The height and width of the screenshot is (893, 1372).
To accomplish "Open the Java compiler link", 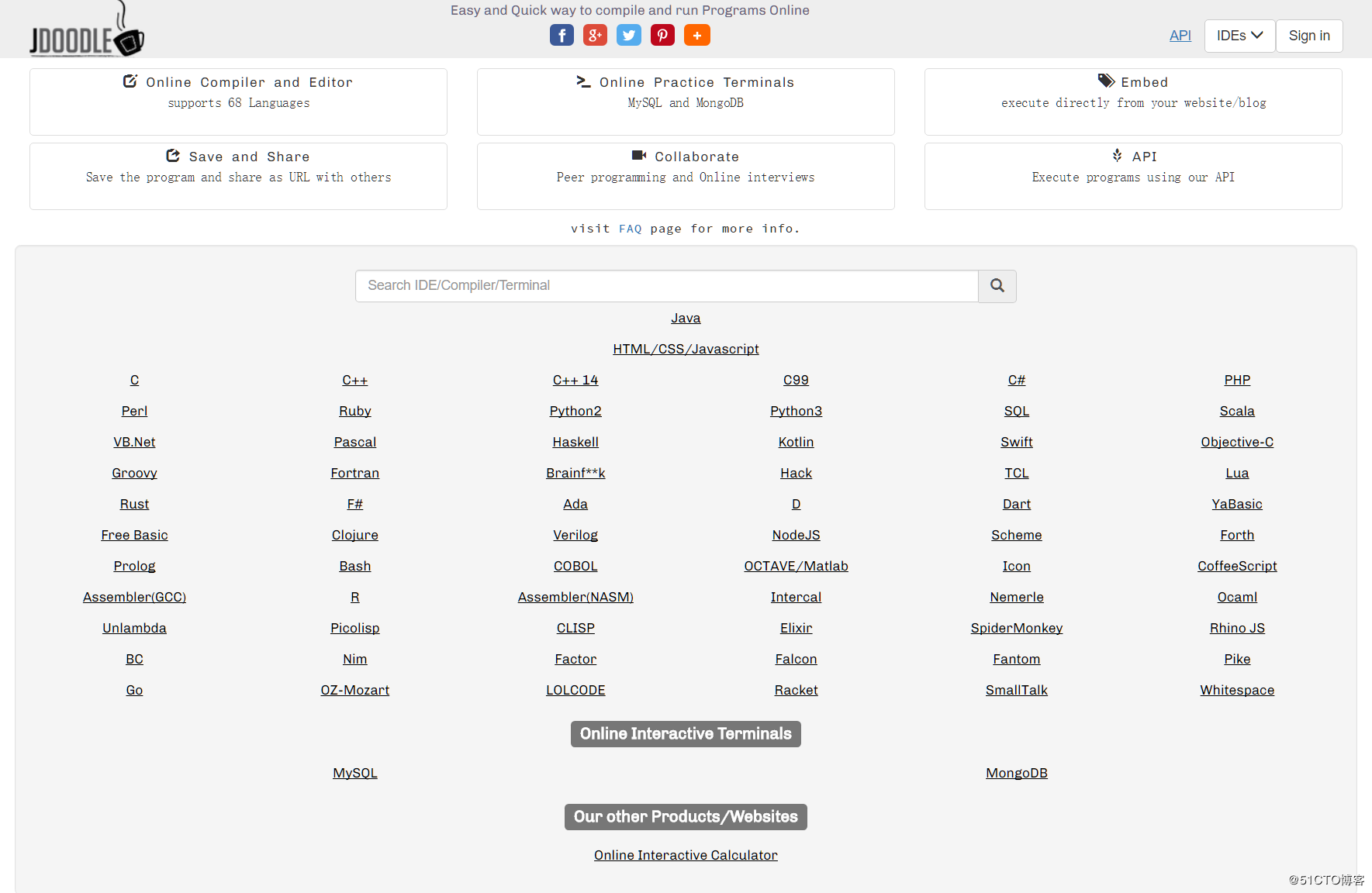I will [686, 318].
